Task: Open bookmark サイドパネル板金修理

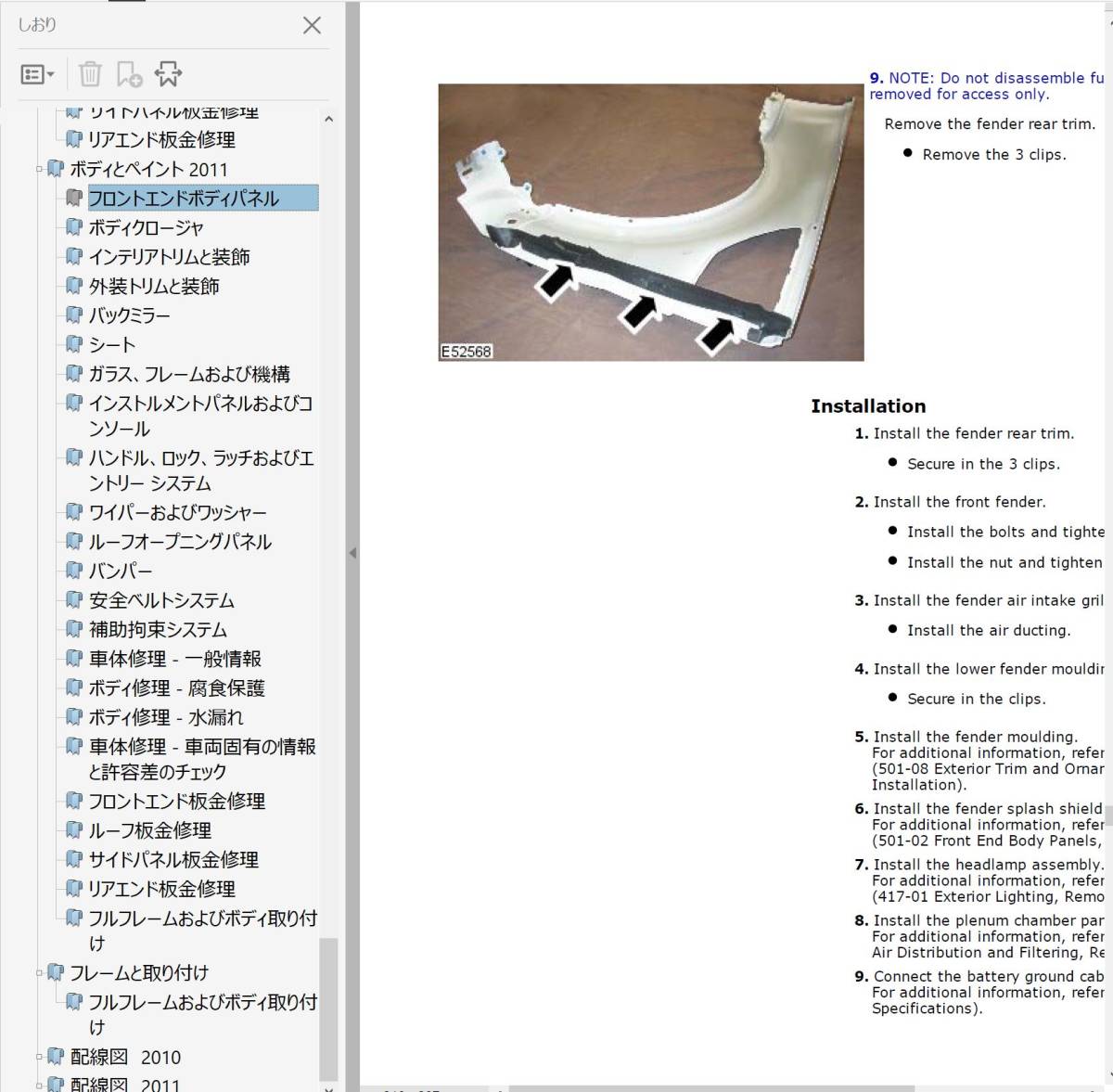Action: [x=173, y=859]
